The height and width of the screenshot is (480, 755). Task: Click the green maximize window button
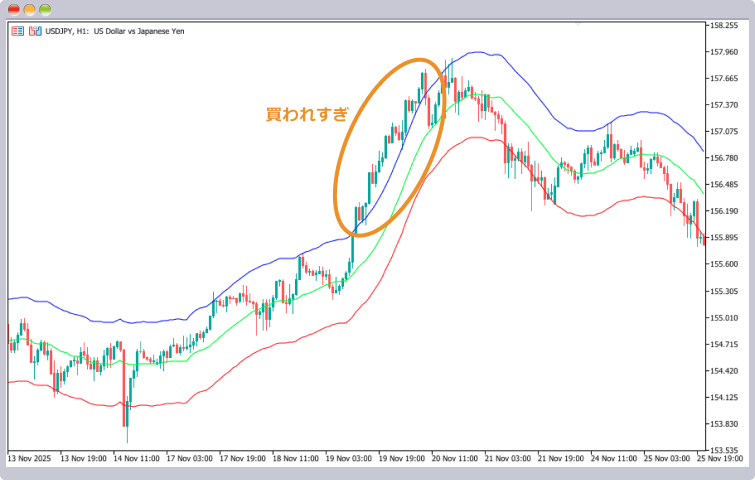pyautogui.click(x=45, y=9)
